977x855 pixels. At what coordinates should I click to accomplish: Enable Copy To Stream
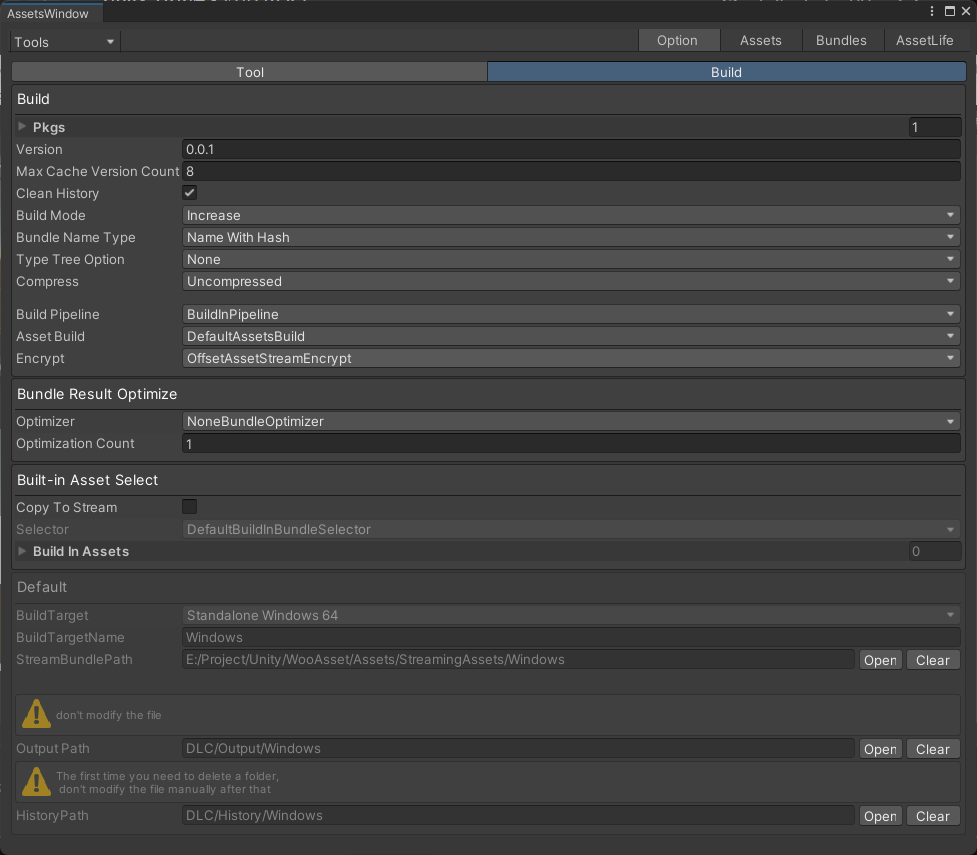tap(189, 507)
